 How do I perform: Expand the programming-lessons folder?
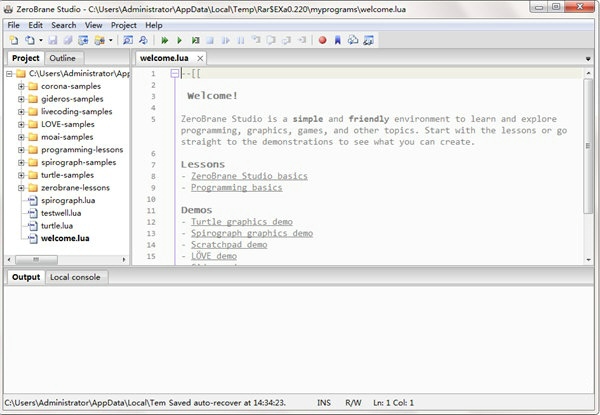coord(21,150)
